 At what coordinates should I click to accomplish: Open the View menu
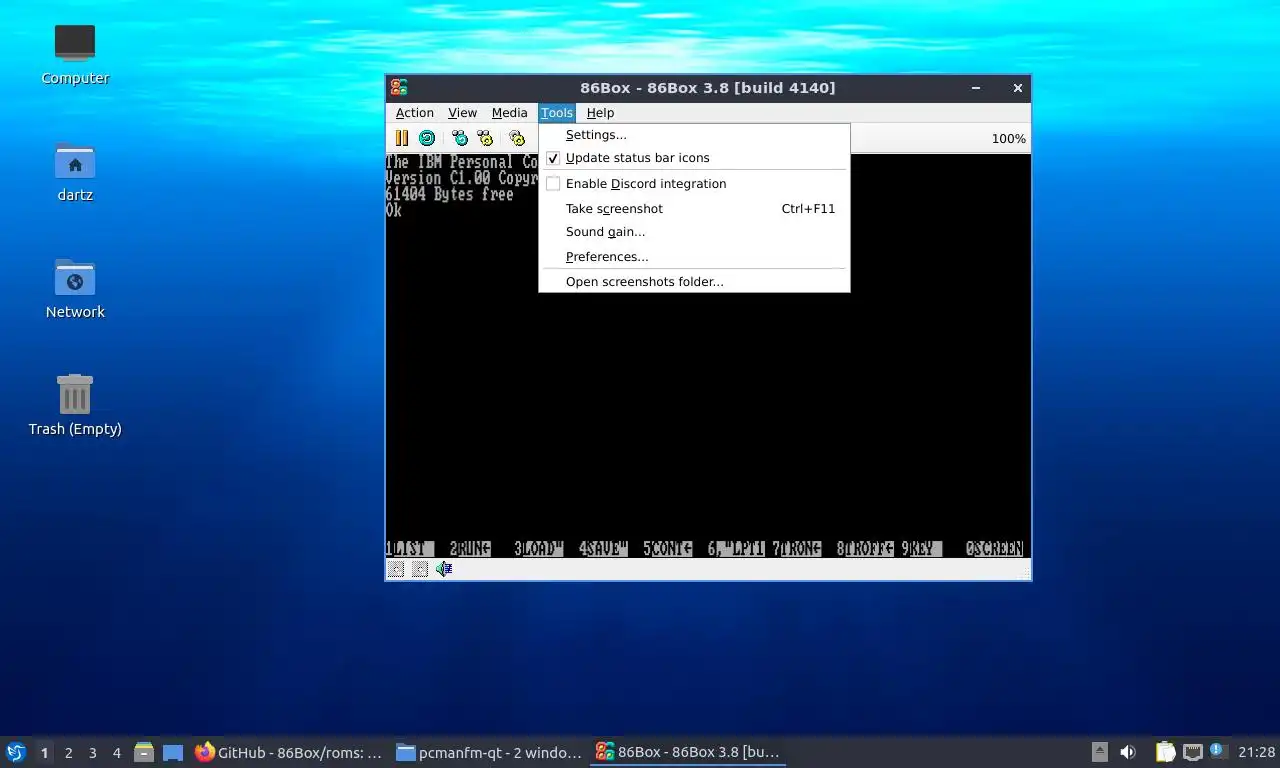click(x=462, y=113)
